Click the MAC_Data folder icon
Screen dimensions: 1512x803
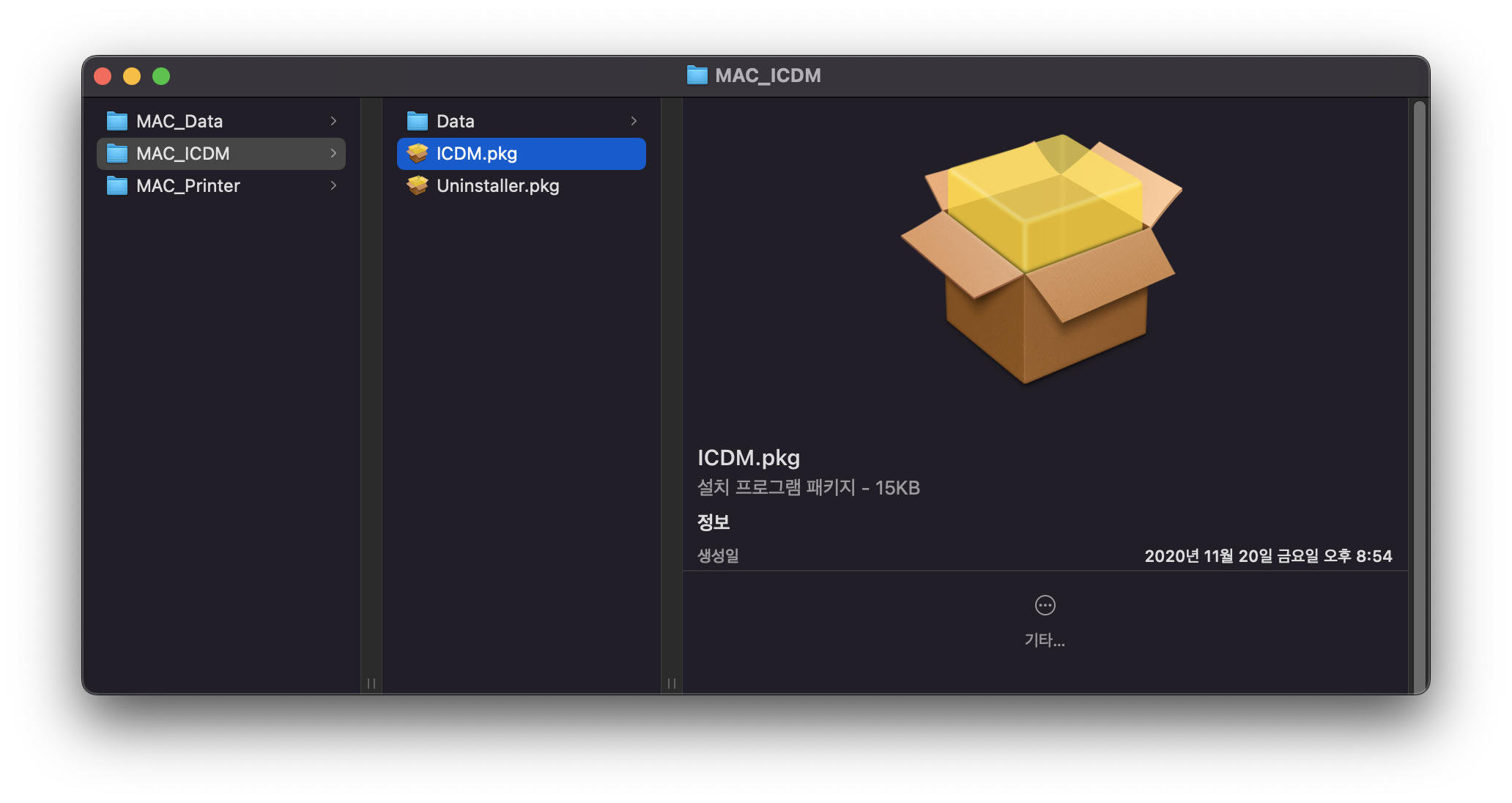117,121
